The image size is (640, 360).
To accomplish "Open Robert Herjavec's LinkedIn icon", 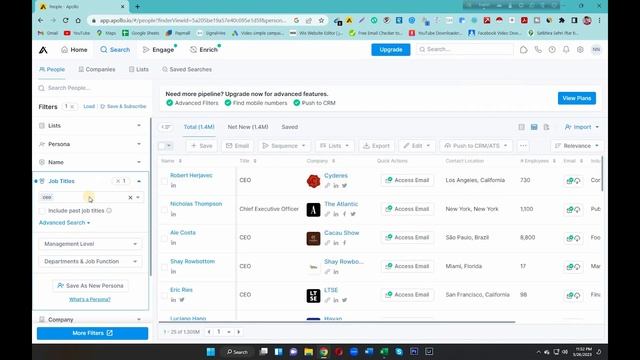I will click(173, 185).
